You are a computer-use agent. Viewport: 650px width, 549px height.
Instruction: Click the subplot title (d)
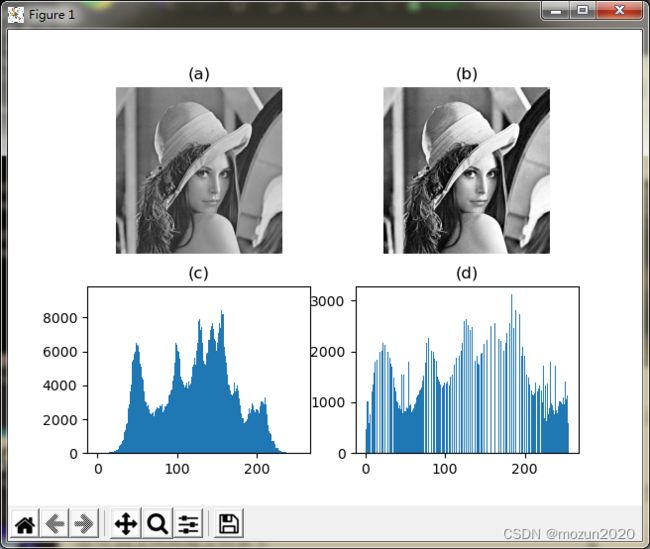pyautogui.click(x=467, y=273)
